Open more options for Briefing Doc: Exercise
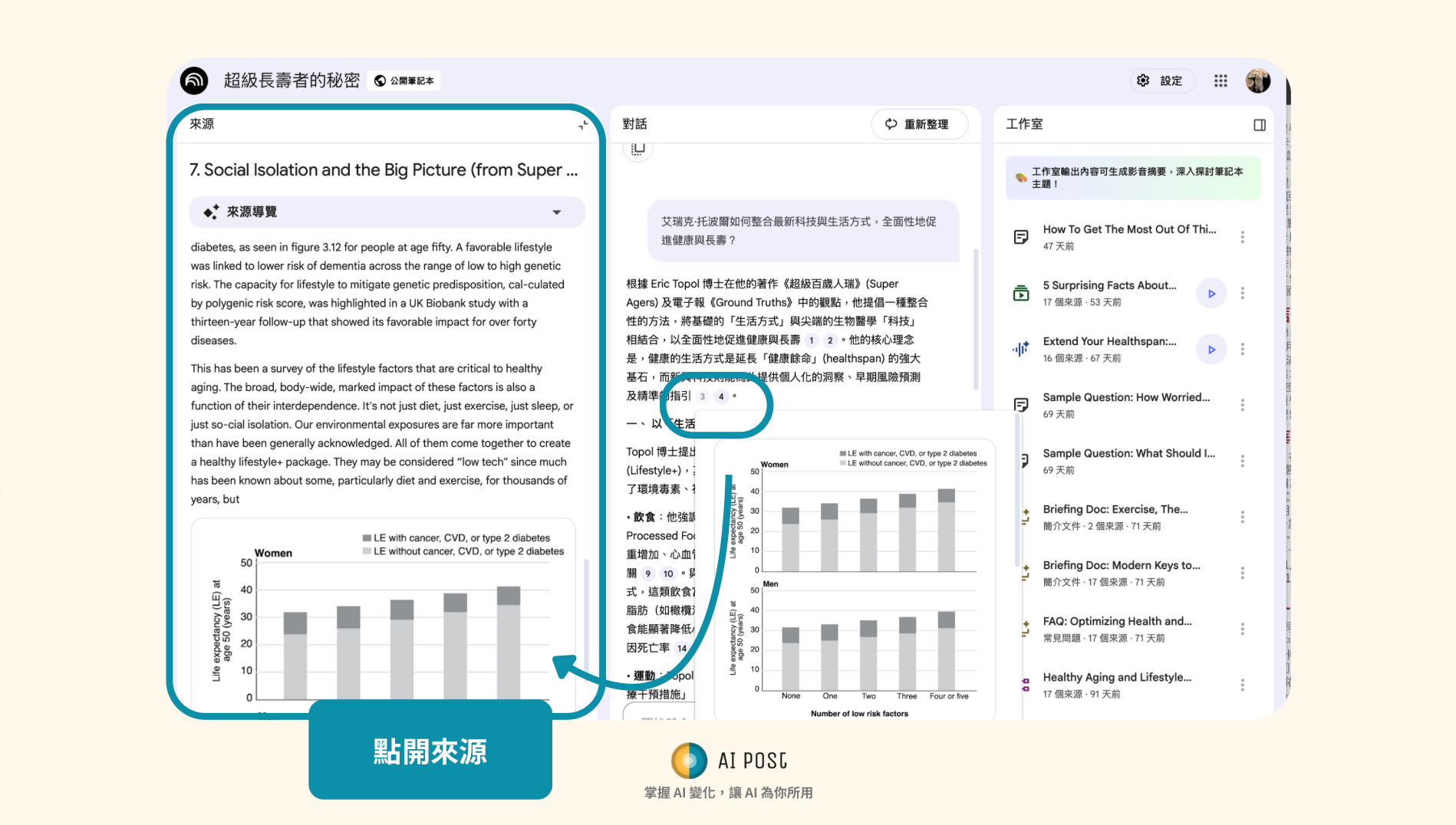 (1242, 518)
